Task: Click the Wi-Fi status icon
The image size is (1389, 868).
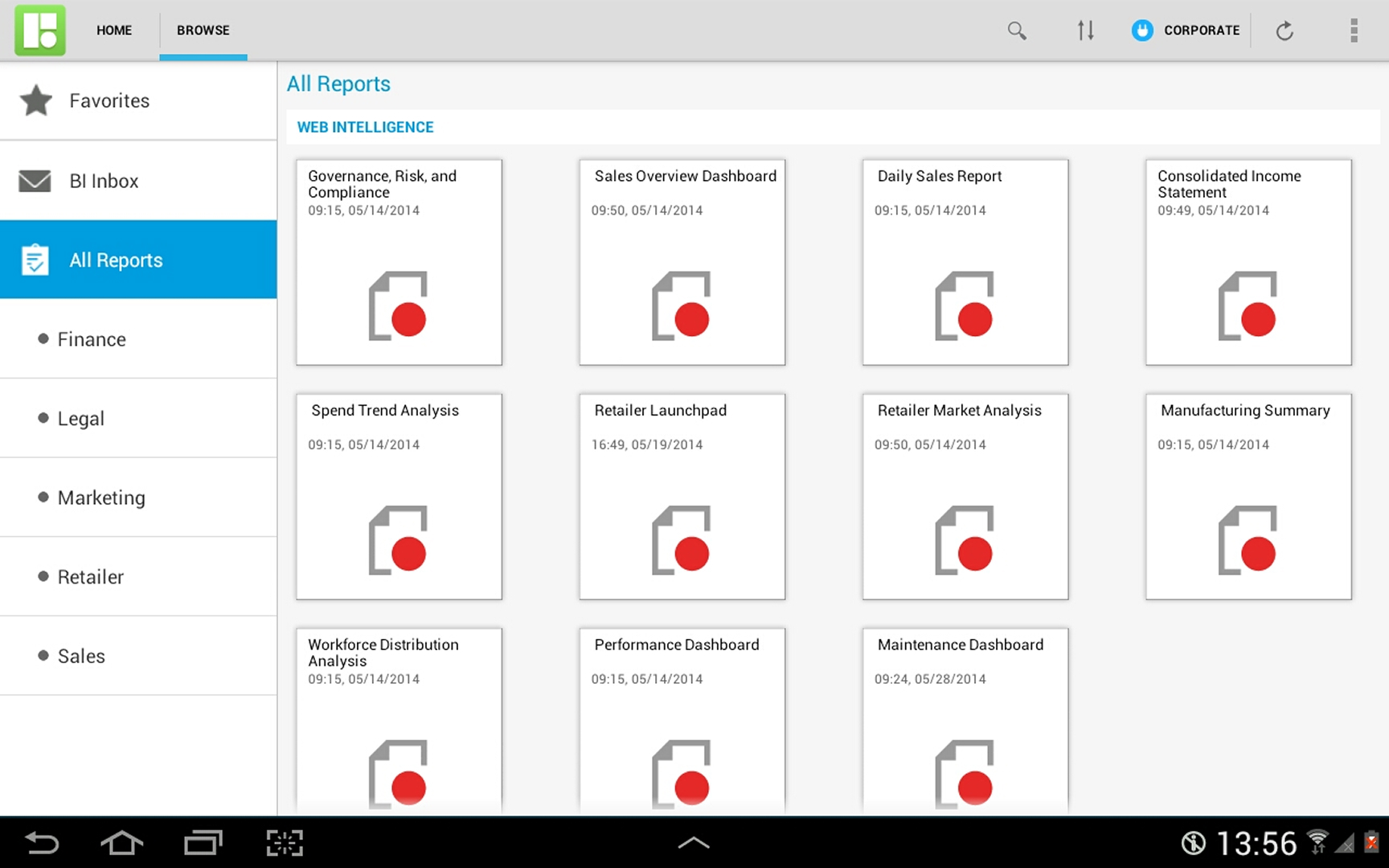Action: tap(1317, 841)
